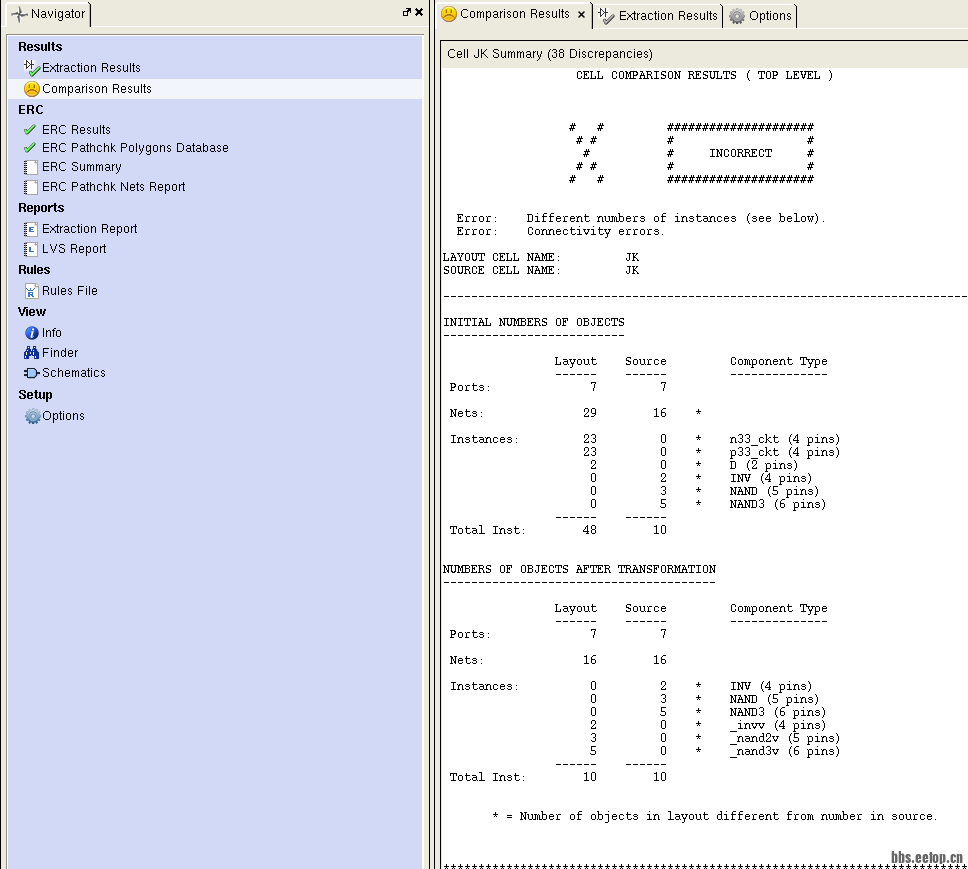Open ERC Pathchk Polygons Database entry
Viewport: 968px width, 869px height.
[135, 148]
